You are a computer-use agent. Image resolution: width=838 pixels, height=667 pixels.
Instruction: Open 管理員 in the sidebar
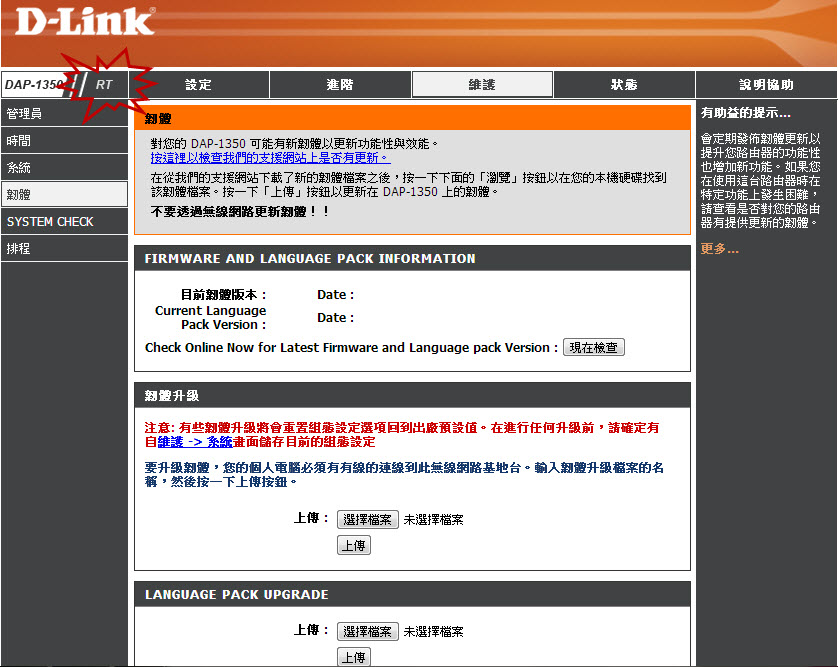tap(64, 113)
